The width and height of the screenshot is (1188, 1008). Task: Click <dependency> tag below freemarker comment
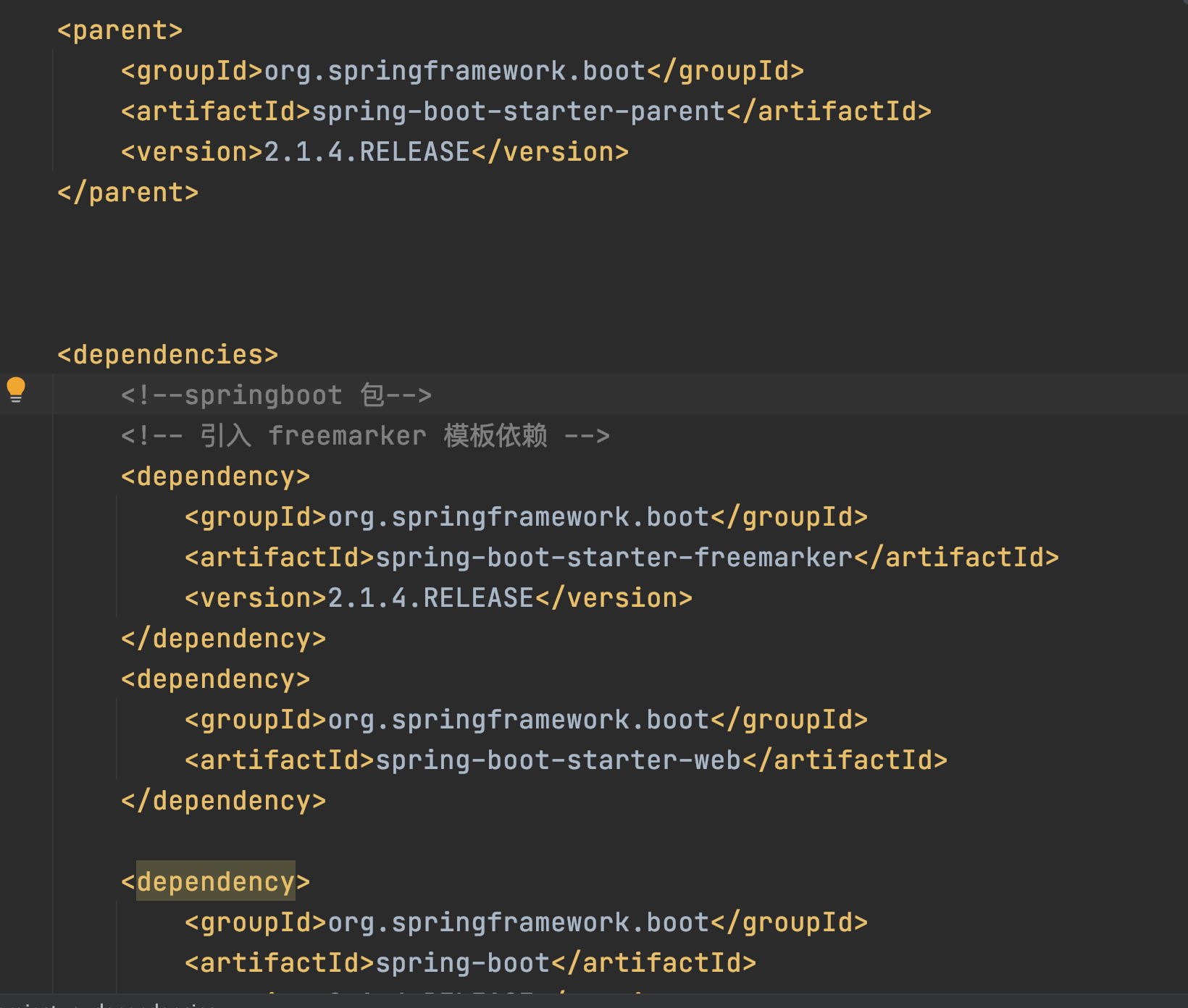pos(216,476)
